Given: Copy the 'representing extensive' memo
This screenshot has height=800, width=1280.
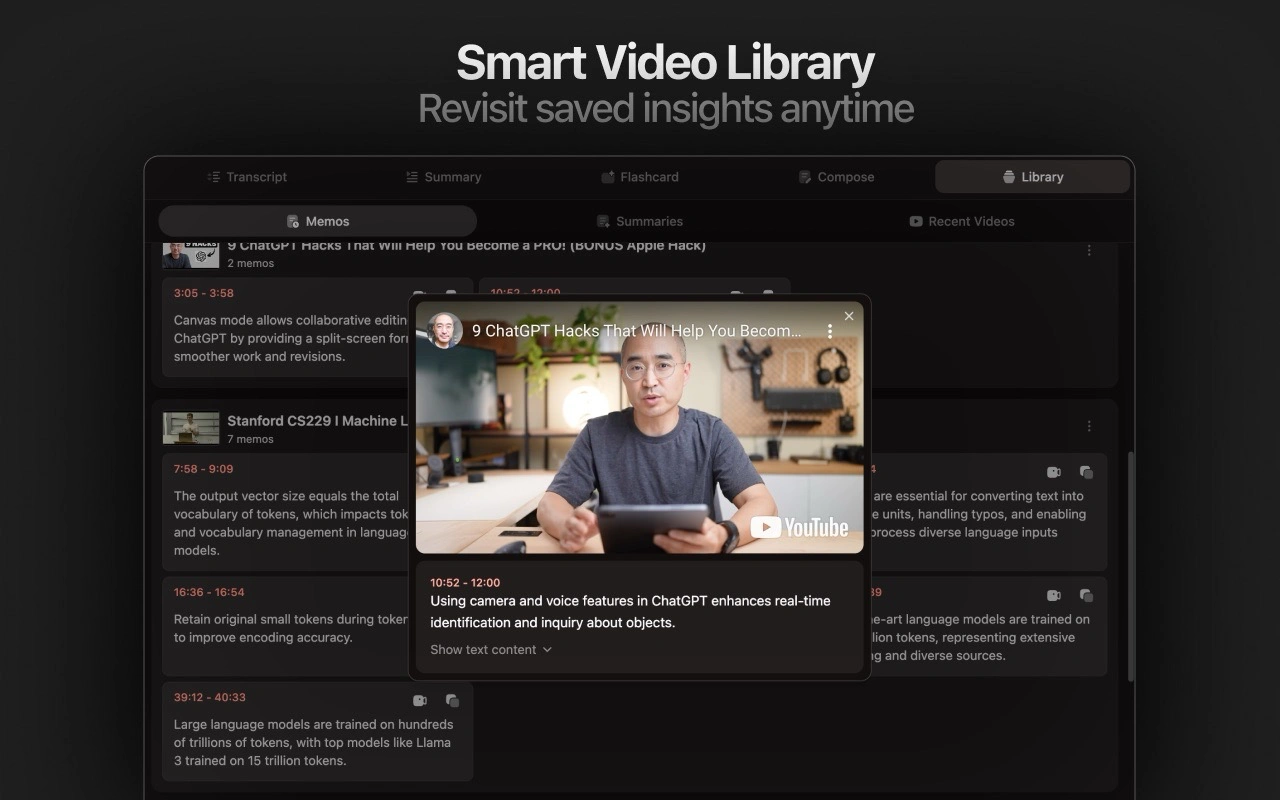Looking at the screenshot, I should pyautogui.click(x=1086, y=595).
